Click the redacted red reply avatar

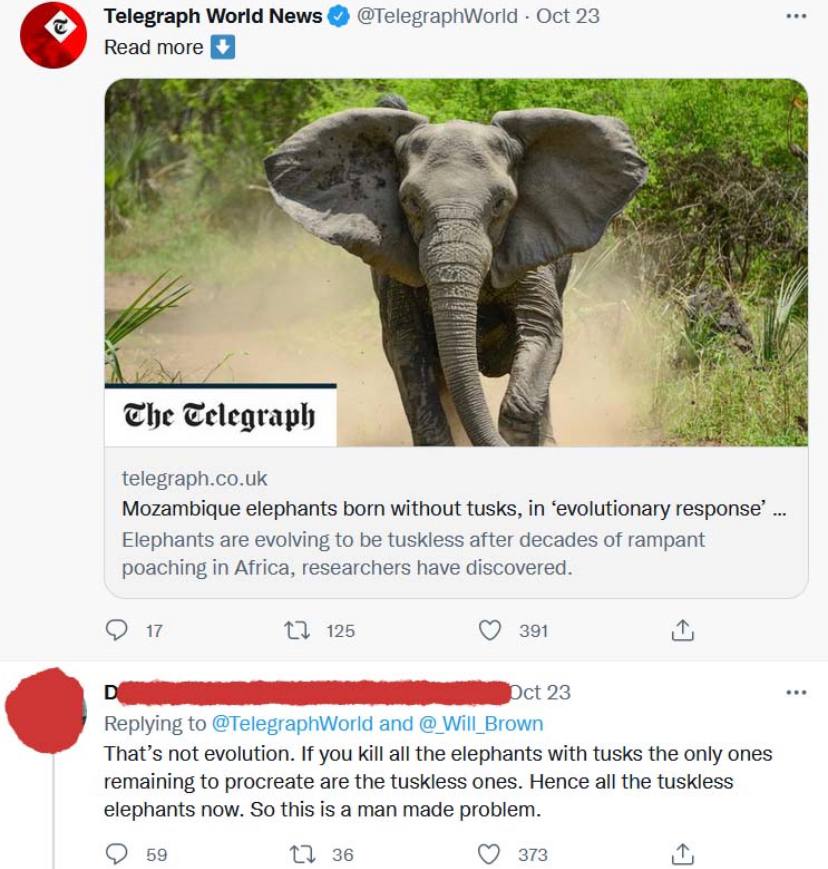coord(45,711)
